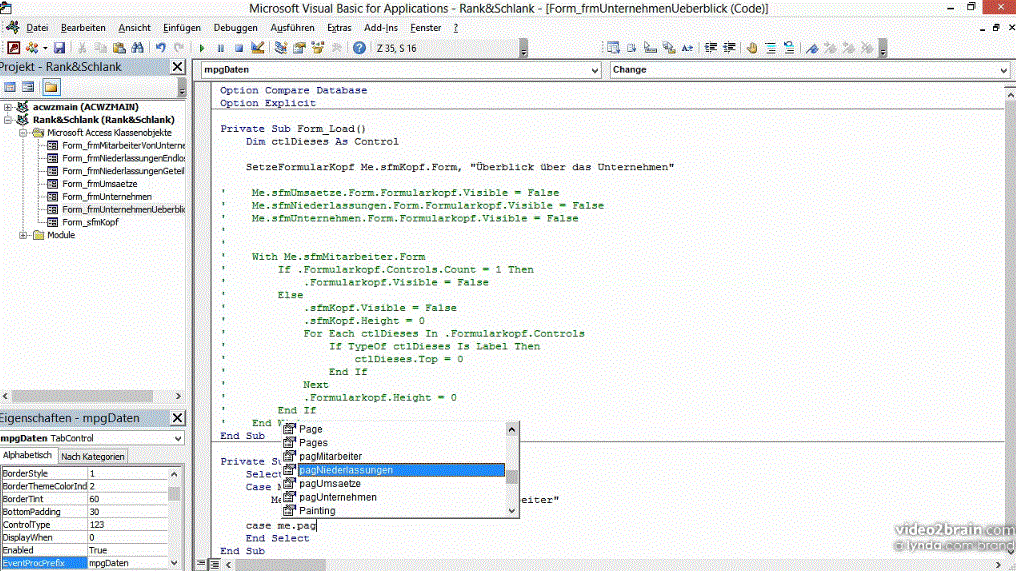Click List Properties/Methods icon in Edit toolbar
Viewport: 1016px width, 571px height.
613,48
